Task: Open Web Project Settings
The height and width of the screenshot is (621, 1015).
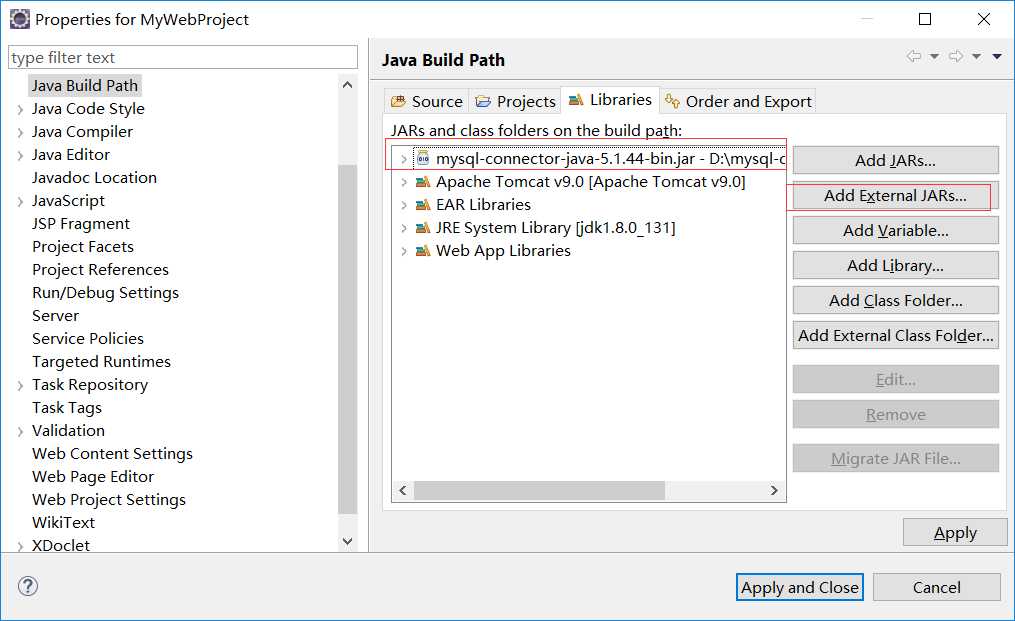Action: tap(109, 499)
